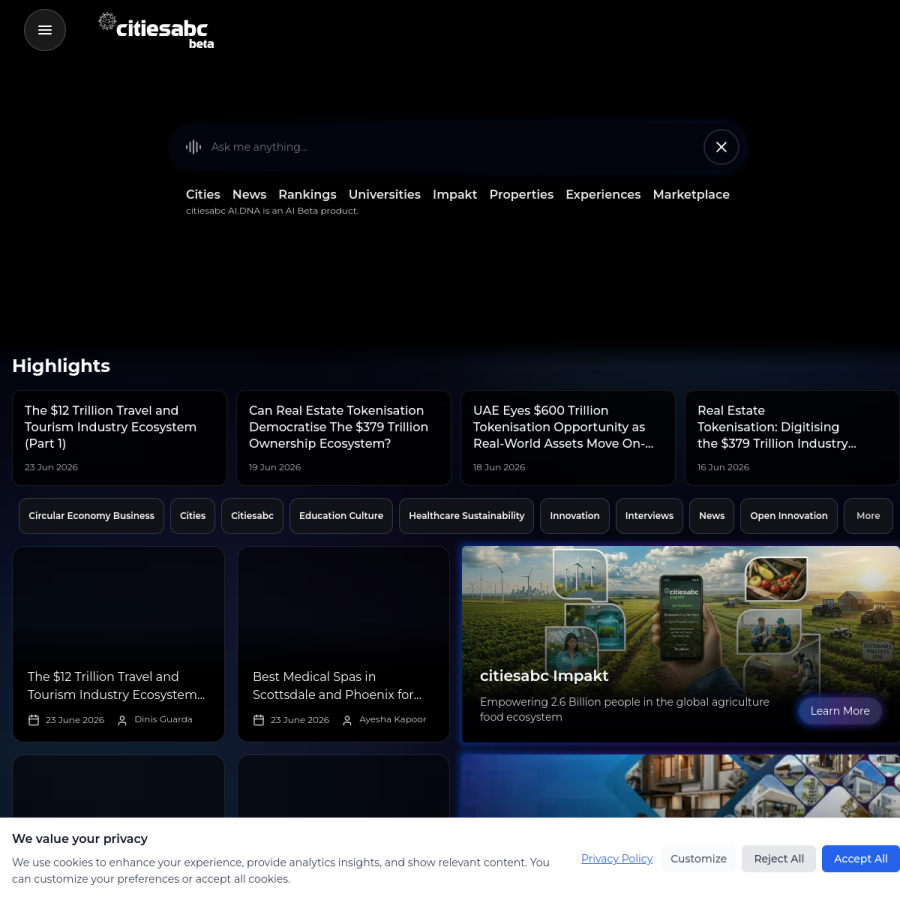900x900 pixels.
Task: Clear search with the X button
Action: coord(721,147)
